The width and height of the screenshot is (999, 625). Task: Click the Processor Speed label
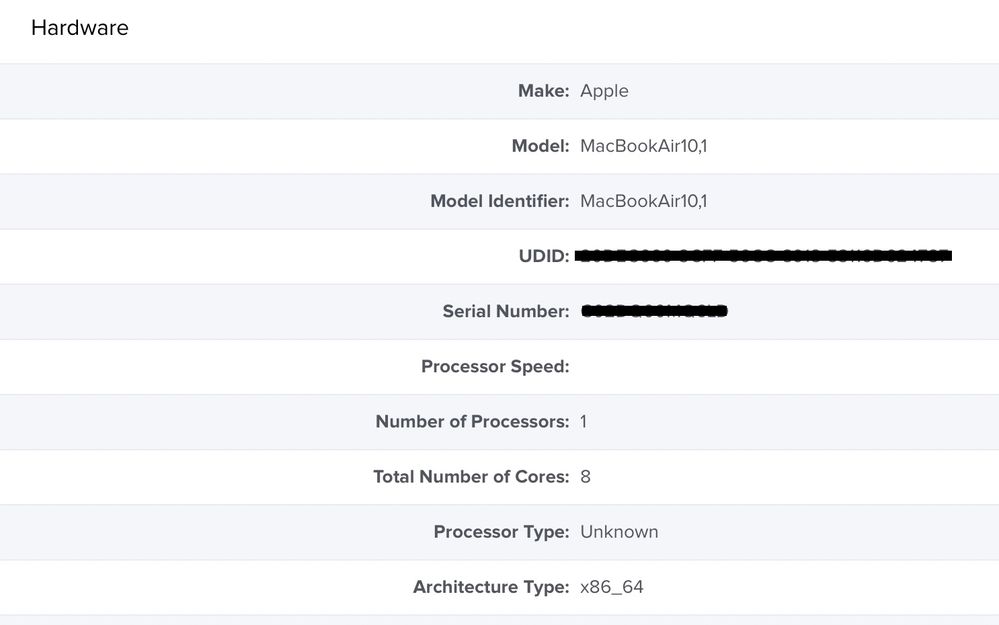tap(495, 366)
